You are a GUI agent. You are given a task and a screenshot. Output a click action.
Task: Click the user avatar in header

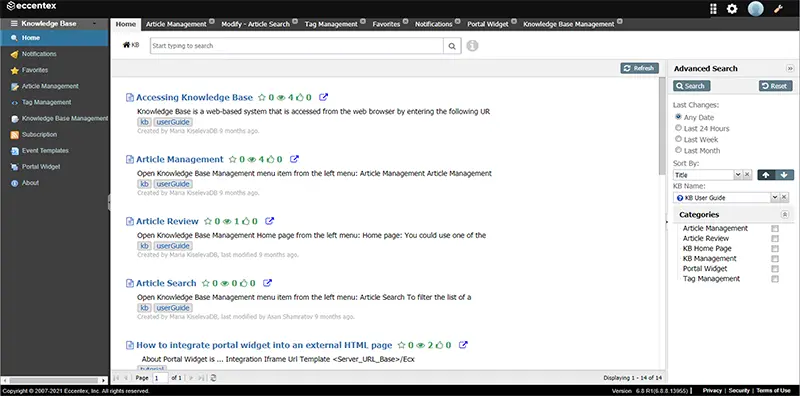756,9
